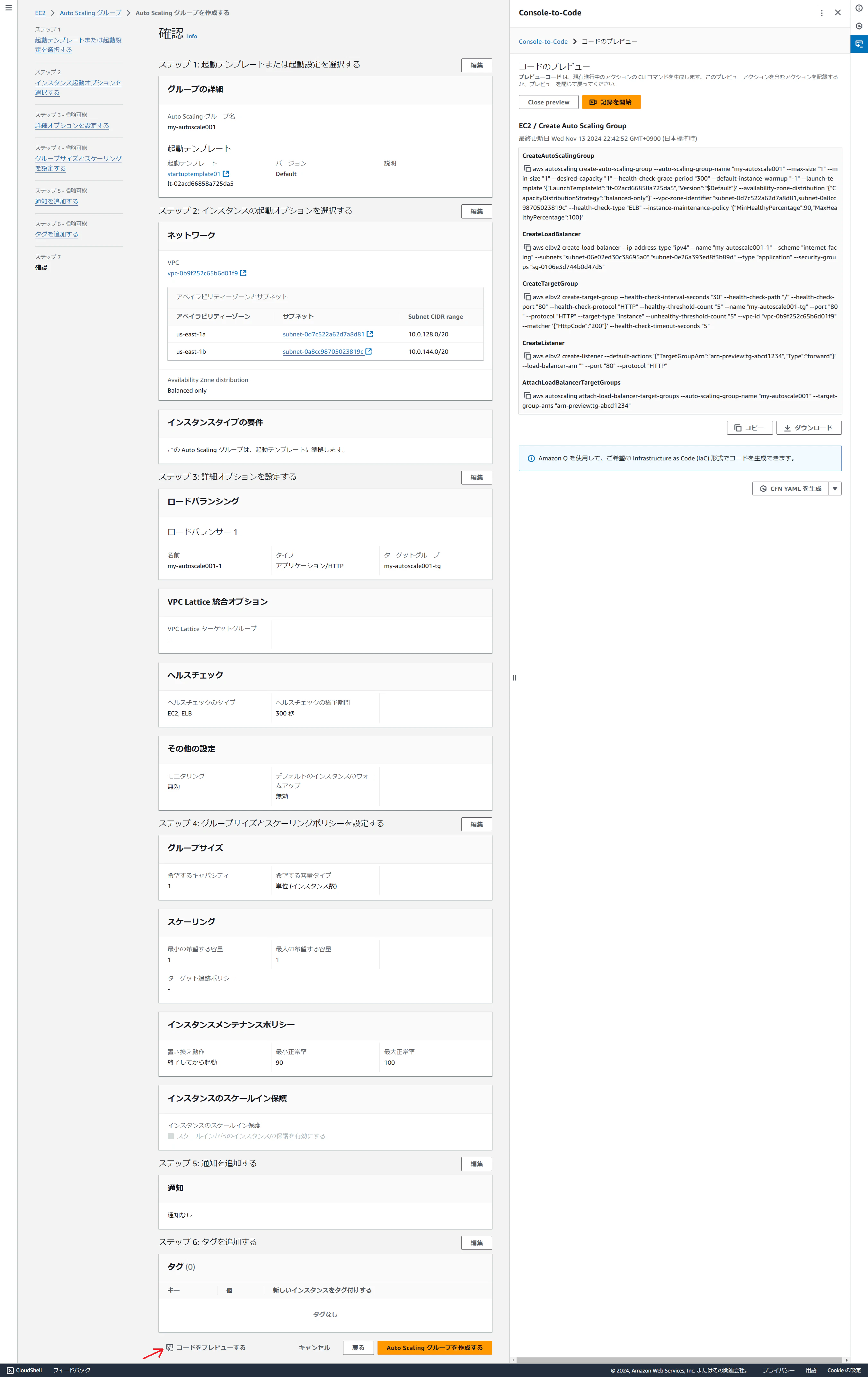
Task: Open the vpc-0b9f252c65b6d01f9 link
Action: [x=202, y=273]
